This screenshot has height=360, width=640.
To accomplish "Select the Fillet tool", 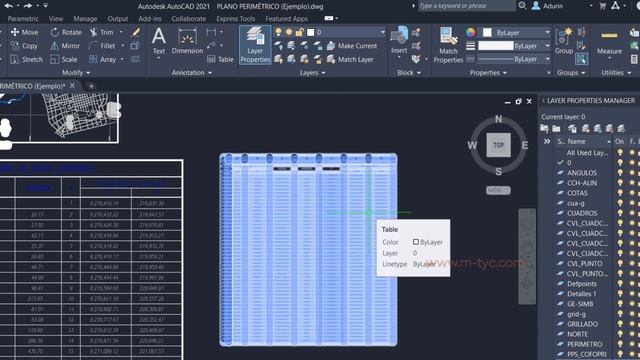I will tap(102, 46).
